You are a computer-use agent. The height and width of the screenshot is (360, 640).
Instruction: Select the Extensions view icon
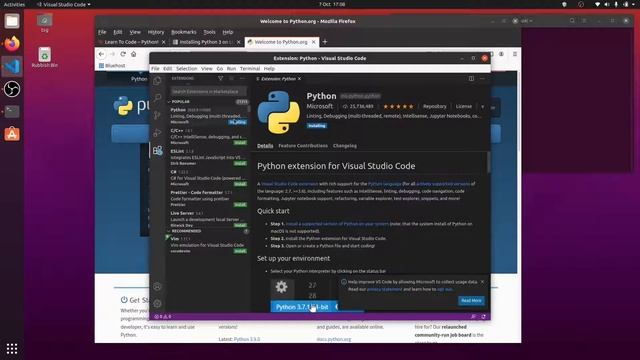coord(158,150)
